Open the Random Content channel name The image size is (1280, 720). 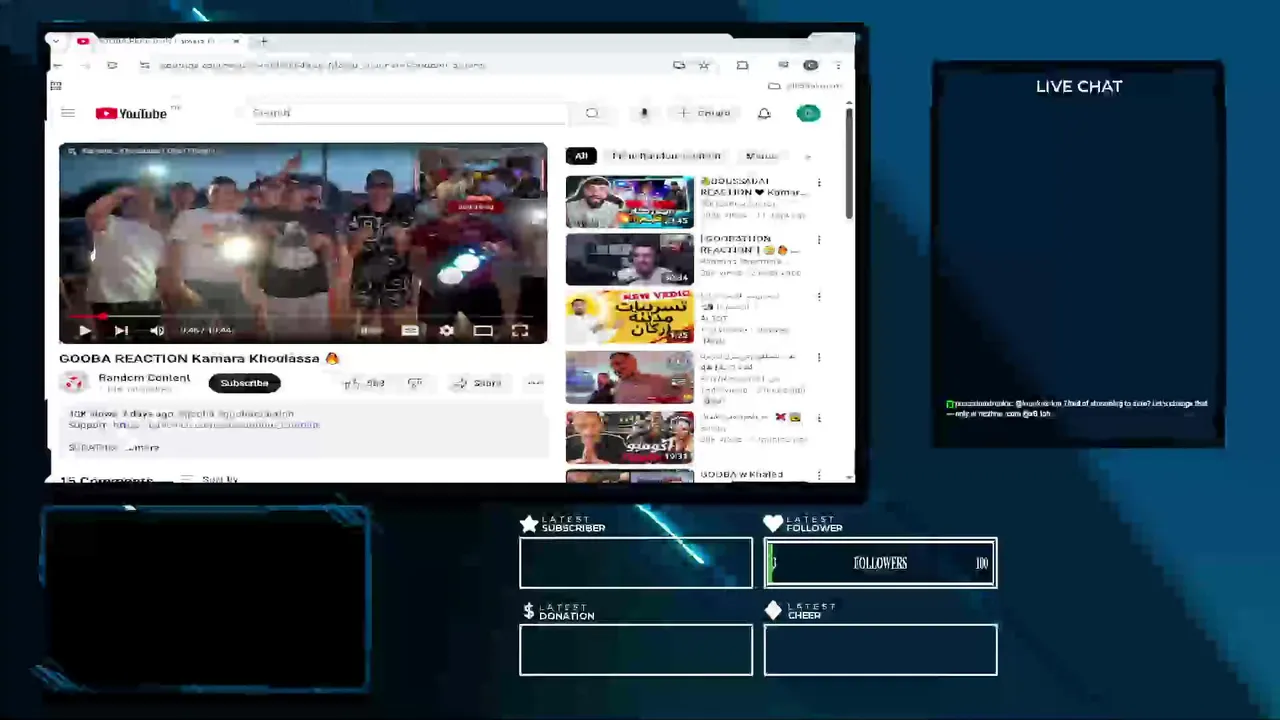click(x=144, y=377)
